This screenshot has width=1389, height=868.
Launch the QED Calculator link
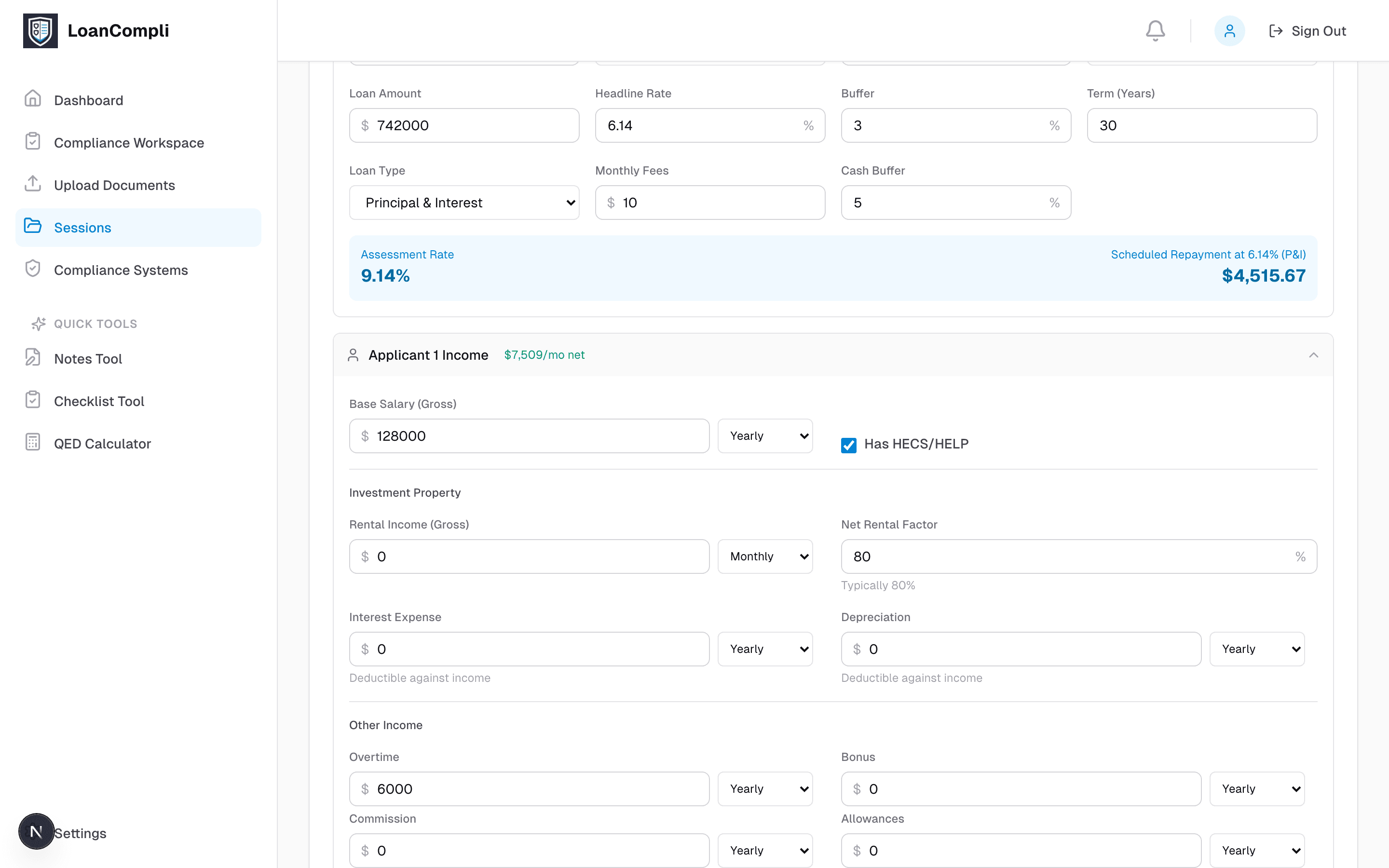tap(138, 444)
